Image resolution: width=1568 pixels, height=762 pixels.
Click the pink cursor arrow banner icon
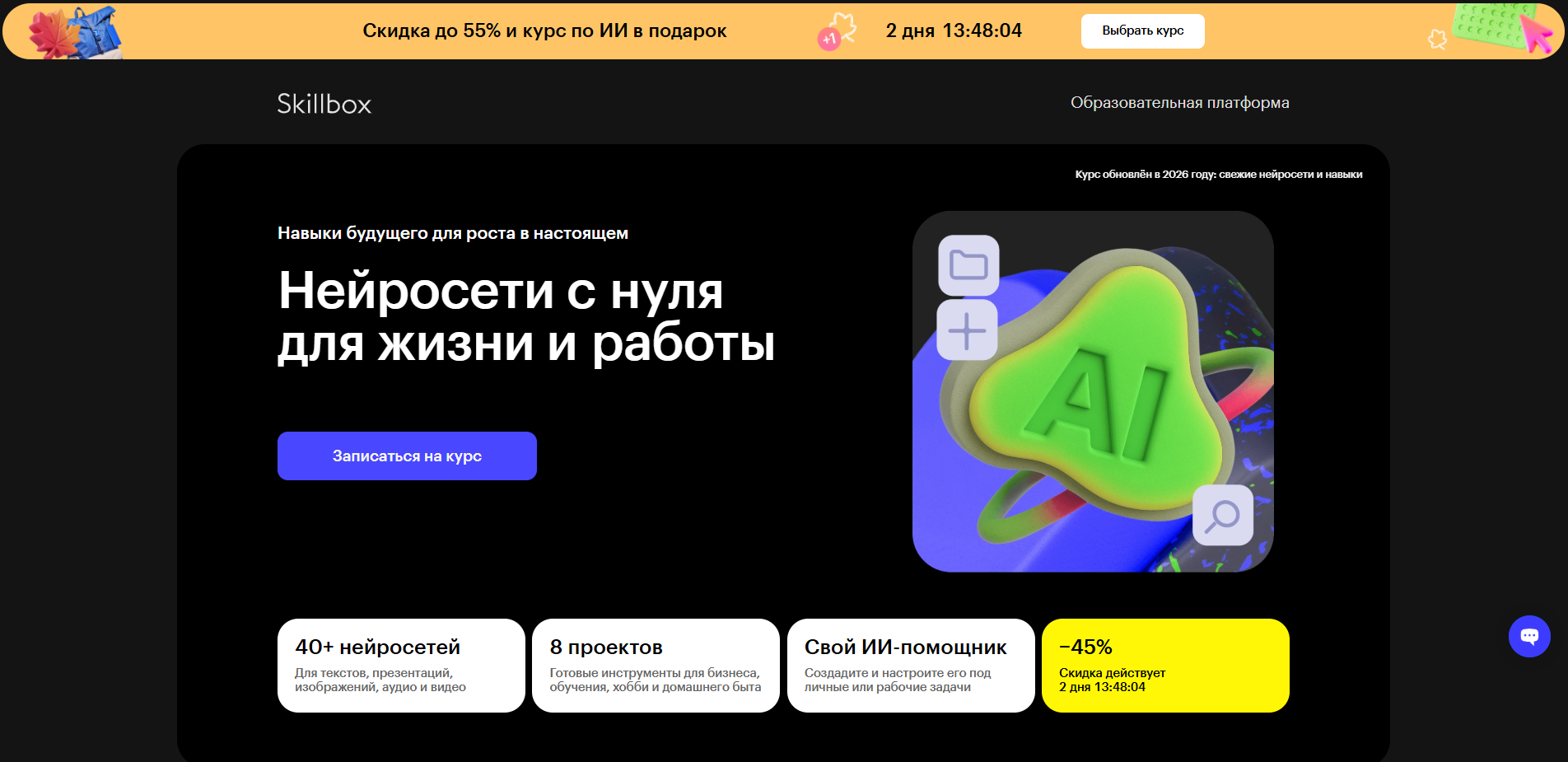click(1536, 33)
